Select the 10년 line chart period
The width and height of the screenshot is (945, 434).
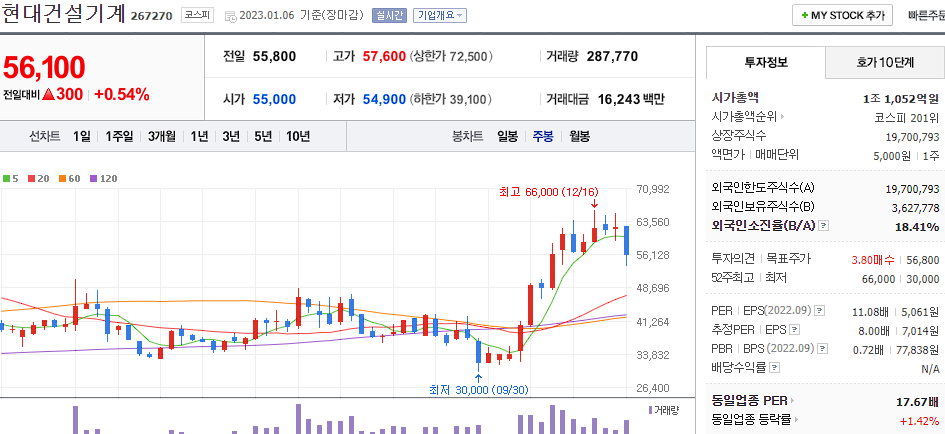pos(298,136)
